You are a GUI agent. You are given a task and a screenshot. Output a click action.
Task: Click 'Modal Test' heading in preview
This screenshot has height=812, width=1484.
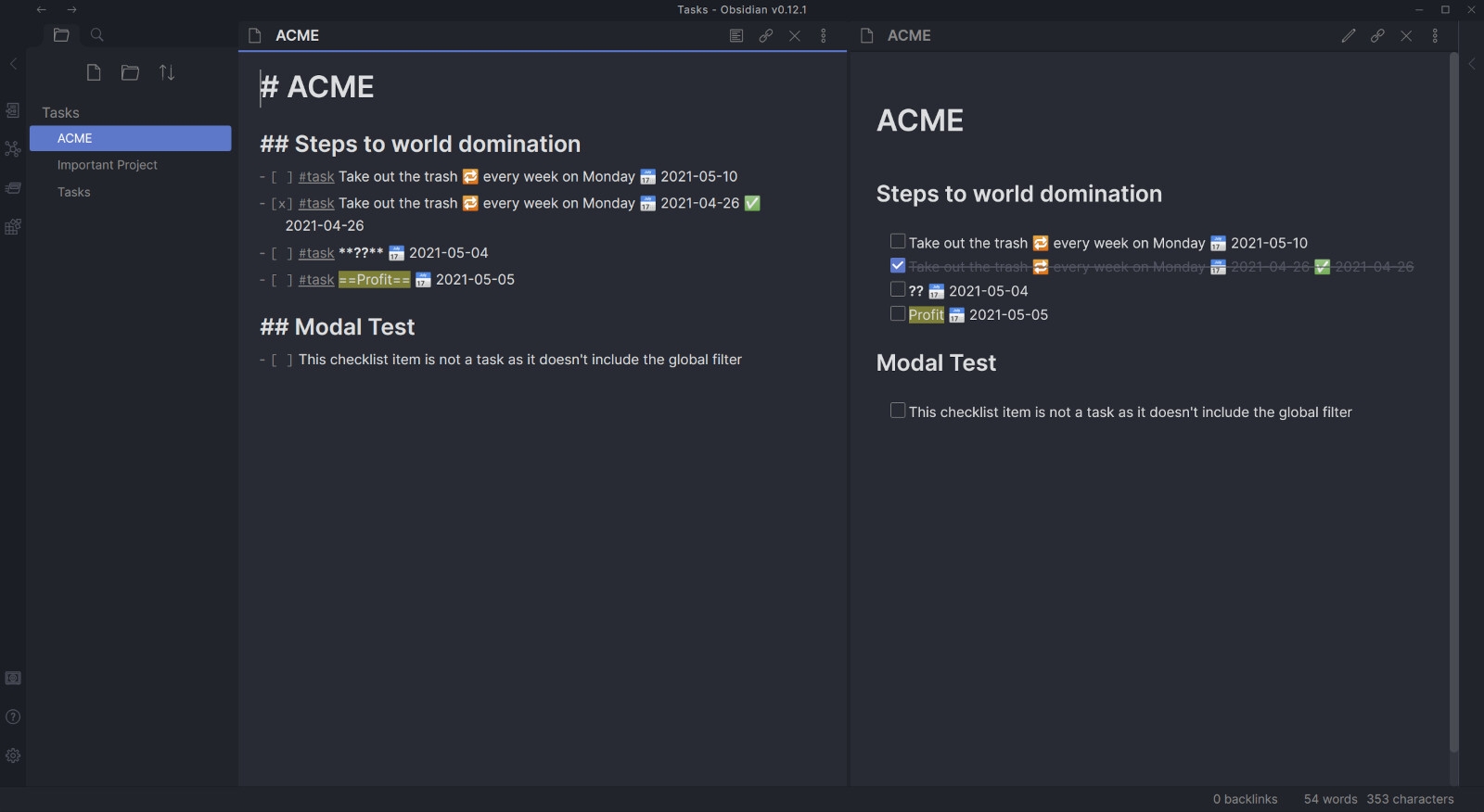[x=936, y=362]
